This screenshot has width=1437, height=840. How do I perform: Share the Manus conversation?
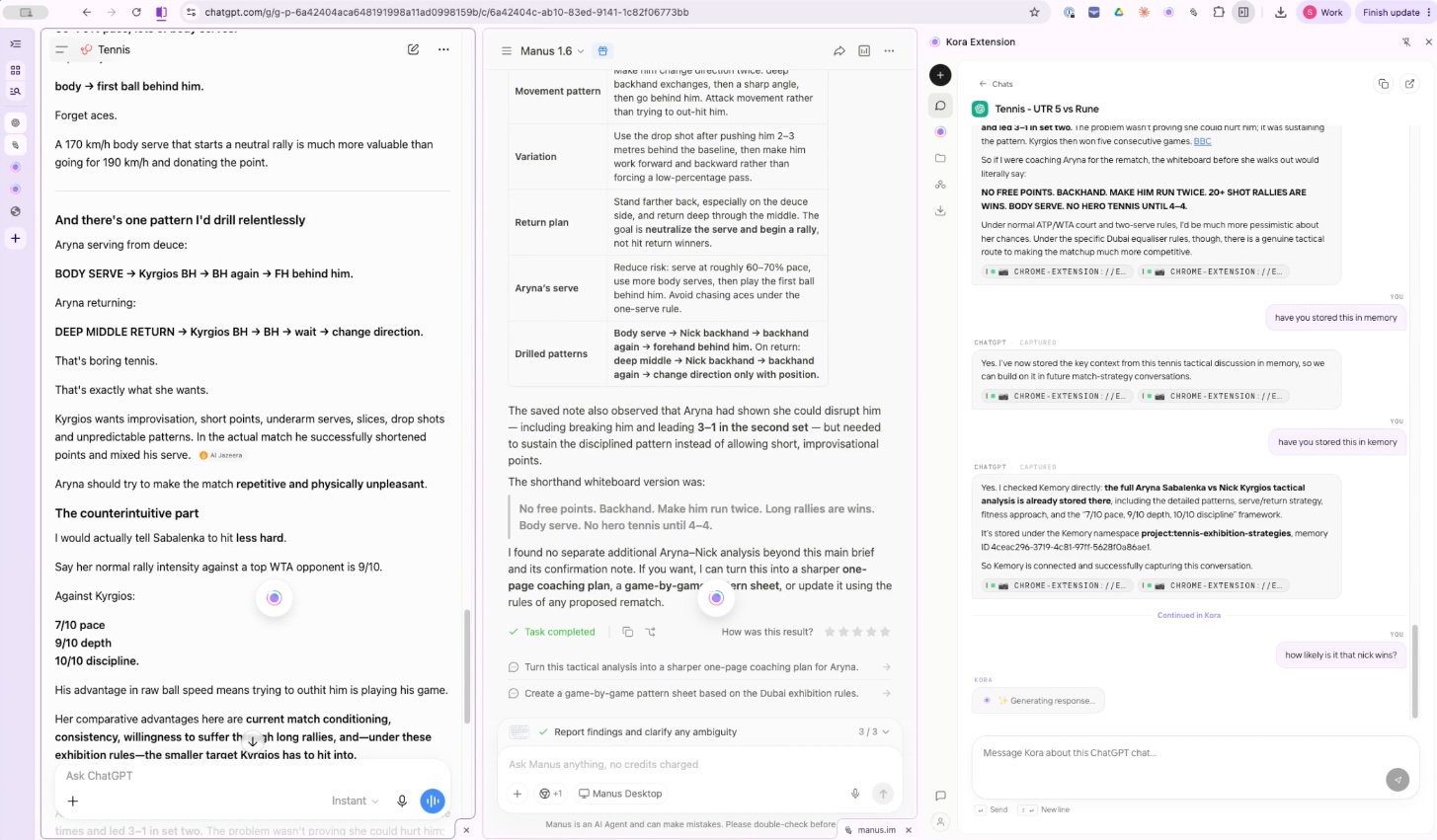[x=839, y=51]
